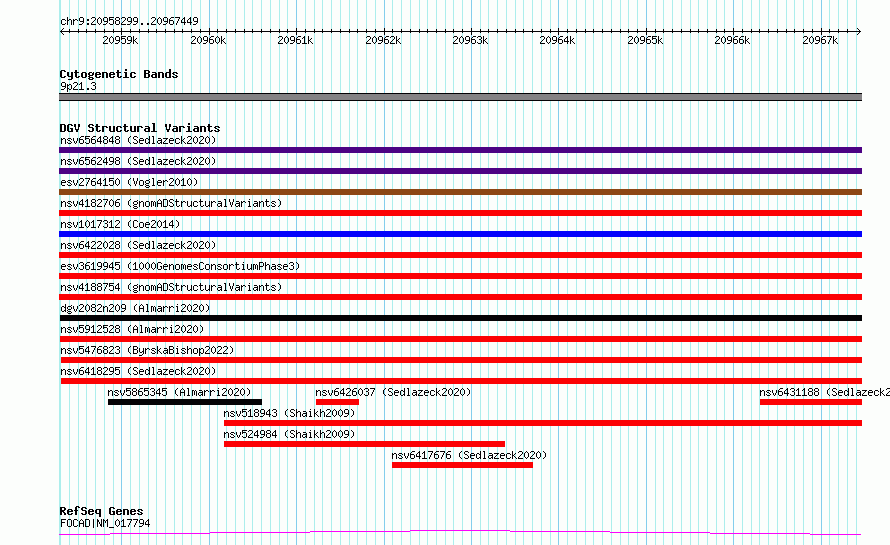Screen dimensions: 890x545
Task: Click the 20962k ruler position
Action: (x=383, y=40)
